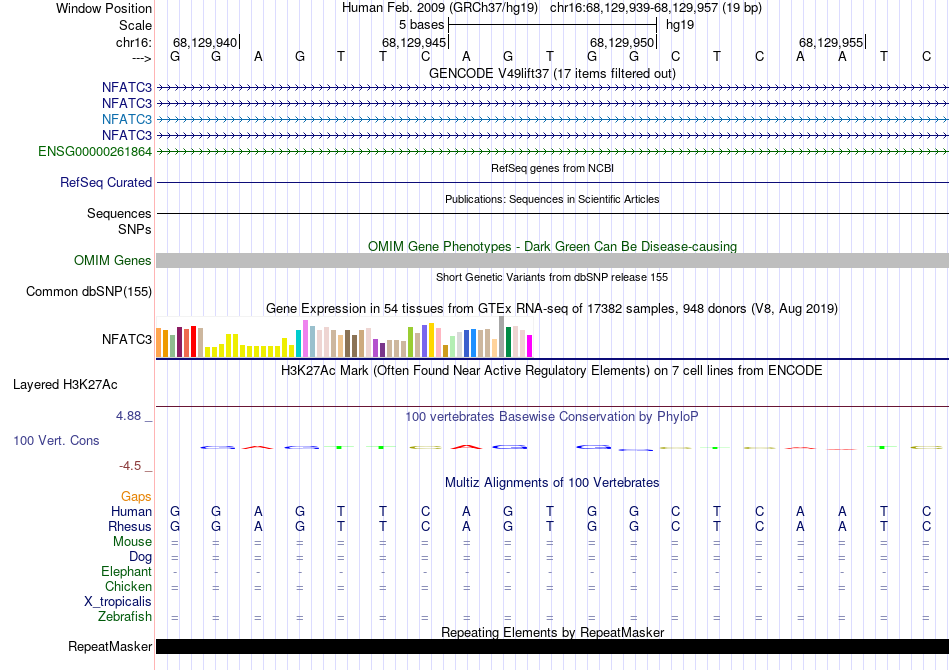Select the OMIM Genes track label
This screenshot has height=670, width=950.
(113, 261)
